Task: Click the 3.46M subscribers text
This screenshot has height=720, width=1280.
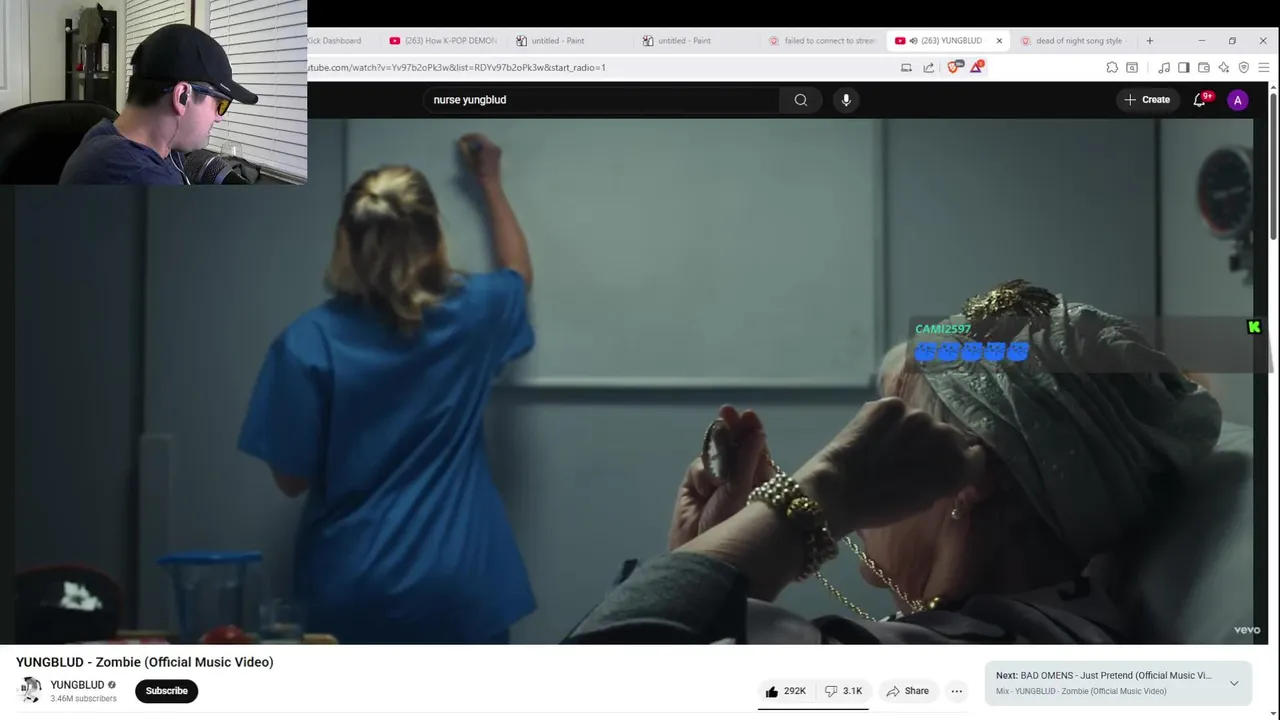Action: coord(84,699)
